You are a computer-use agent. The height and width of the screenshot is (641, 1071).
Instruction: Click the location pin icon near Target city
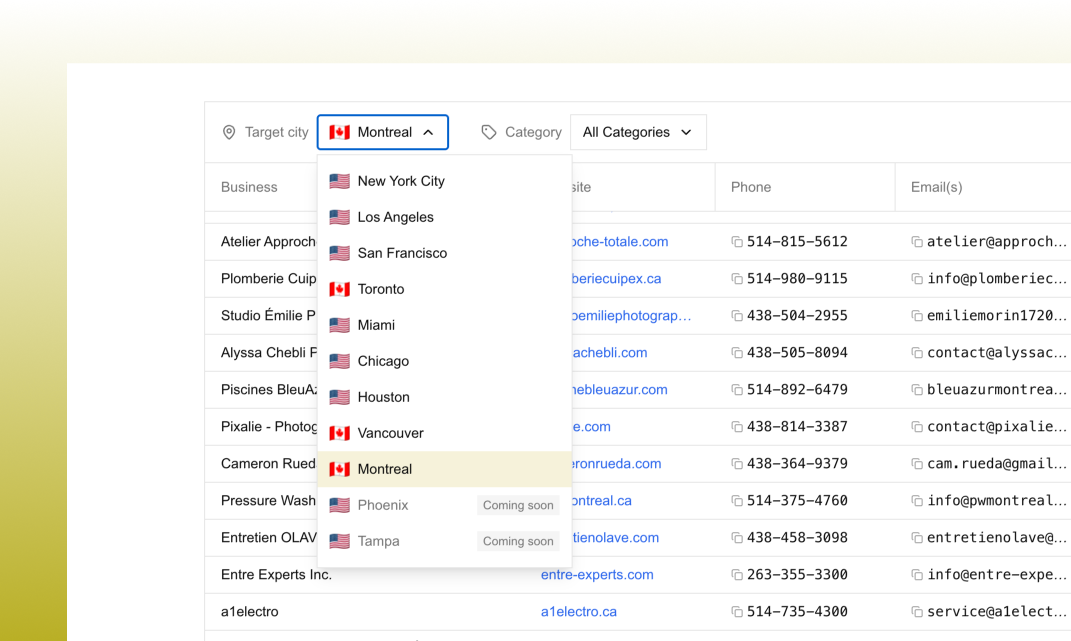229,131
